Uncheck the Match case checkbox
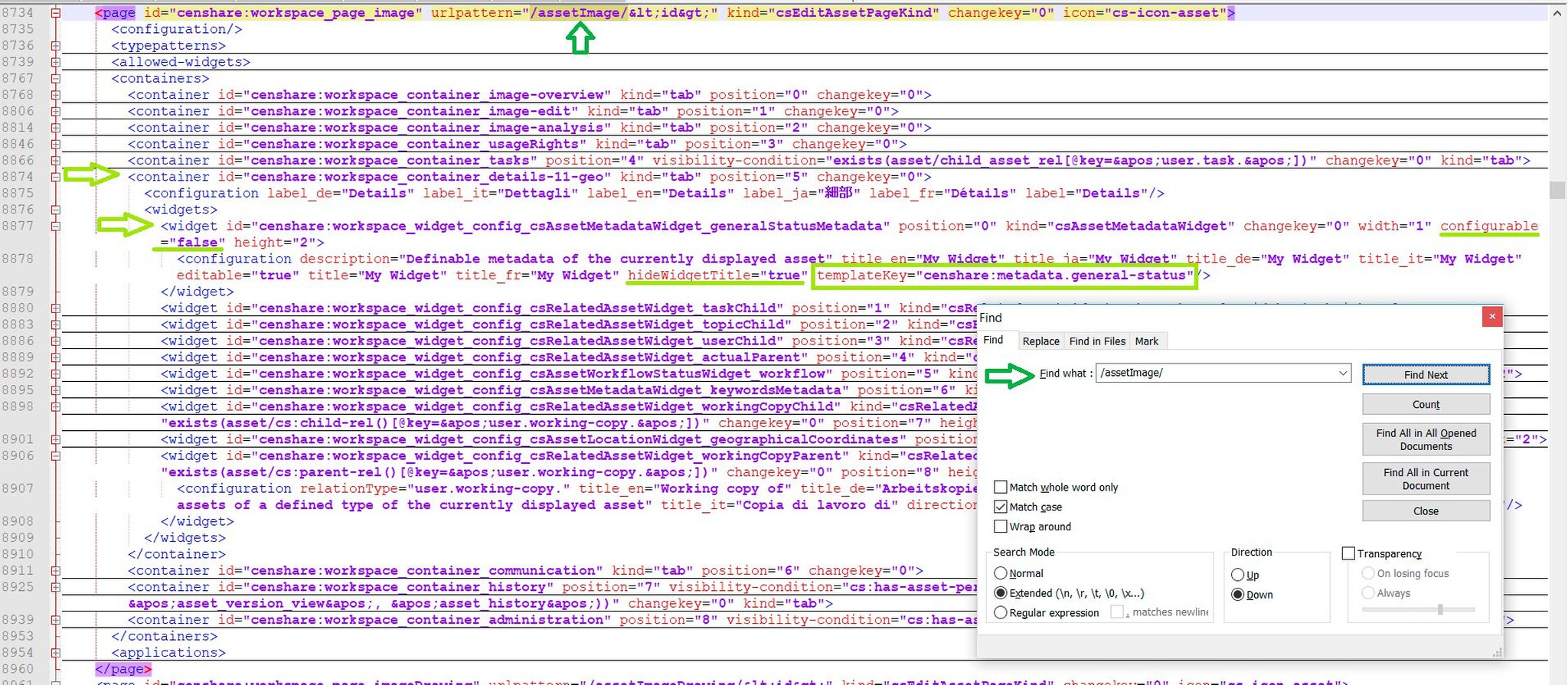The image size is (1568, 685). coord(1000,507)
